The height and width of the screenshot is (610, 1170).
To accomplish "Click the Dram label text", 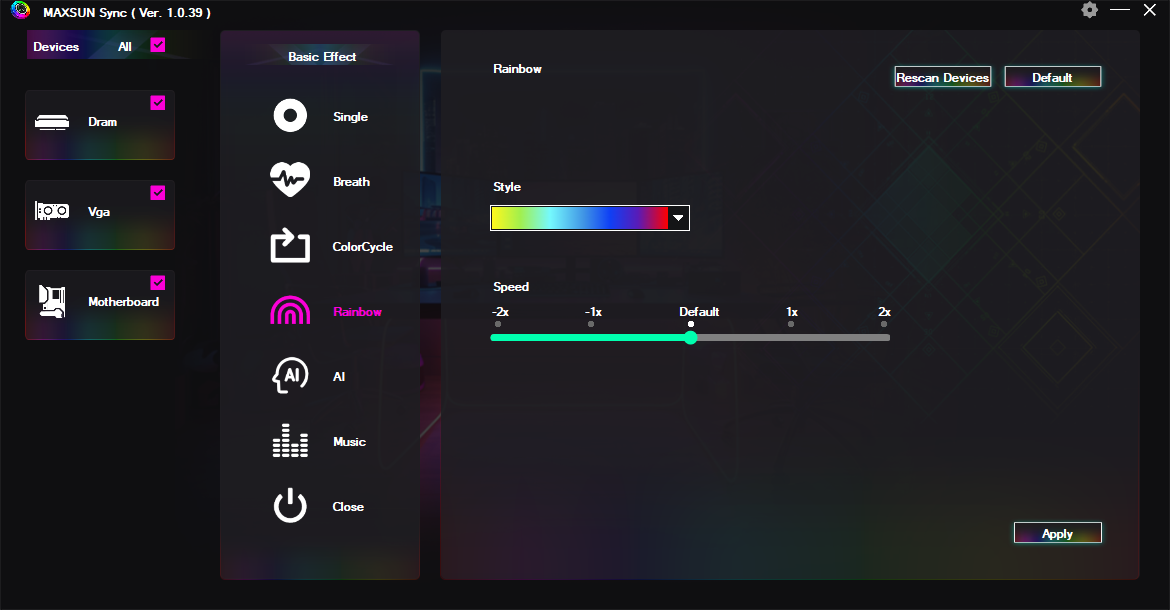I will tap(102, 122).
